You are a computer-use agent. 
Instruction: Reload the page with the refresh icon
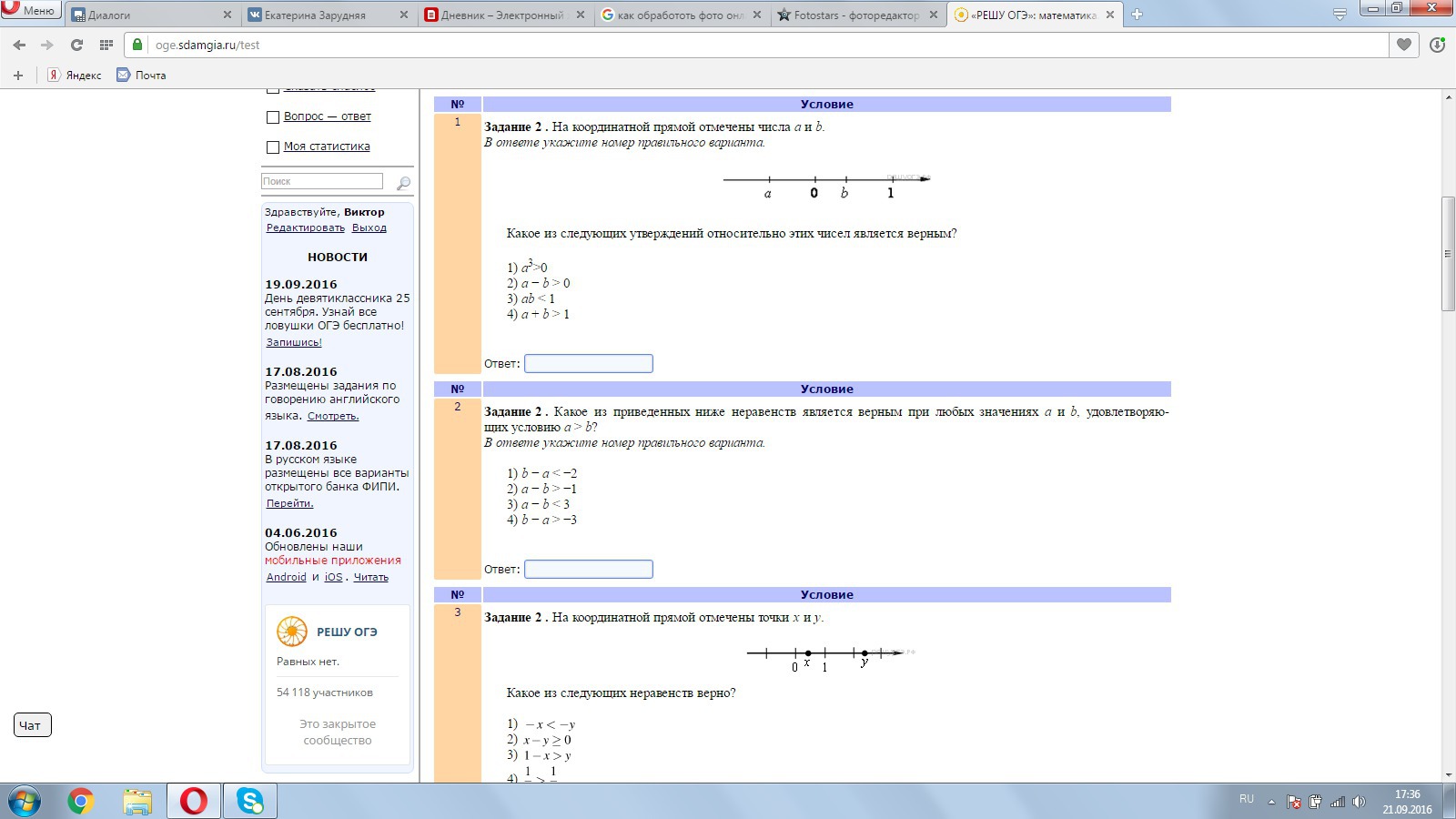pos(76,45)
